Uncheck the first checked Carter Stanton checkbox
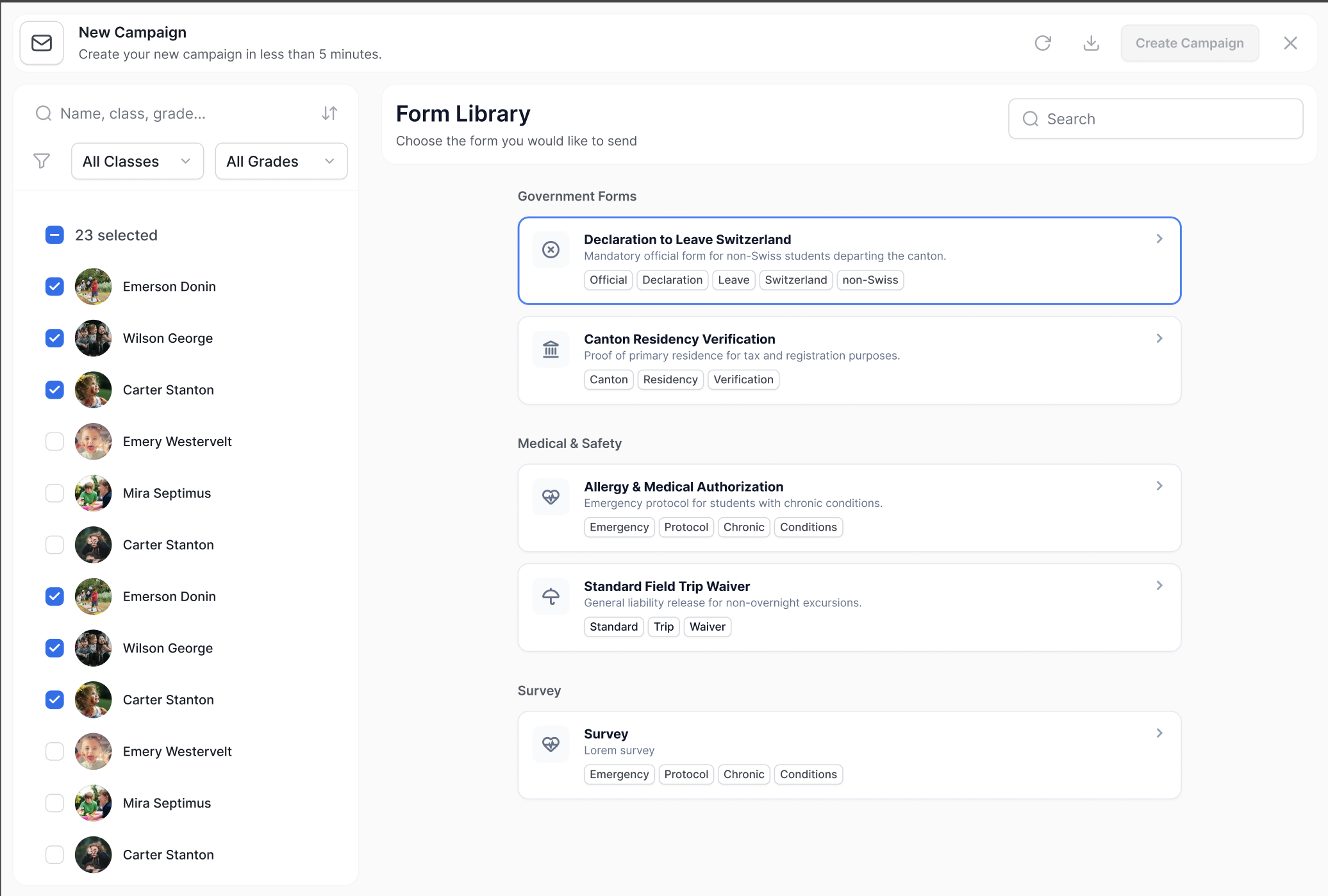1328x896 pixels. coord(54,390)
